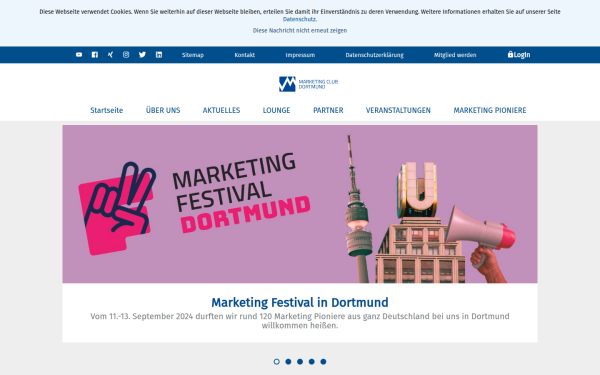Open the VERANSTALTUNGEN menu
This screenshot has width=600, height=375.
(x=398, y=110)
